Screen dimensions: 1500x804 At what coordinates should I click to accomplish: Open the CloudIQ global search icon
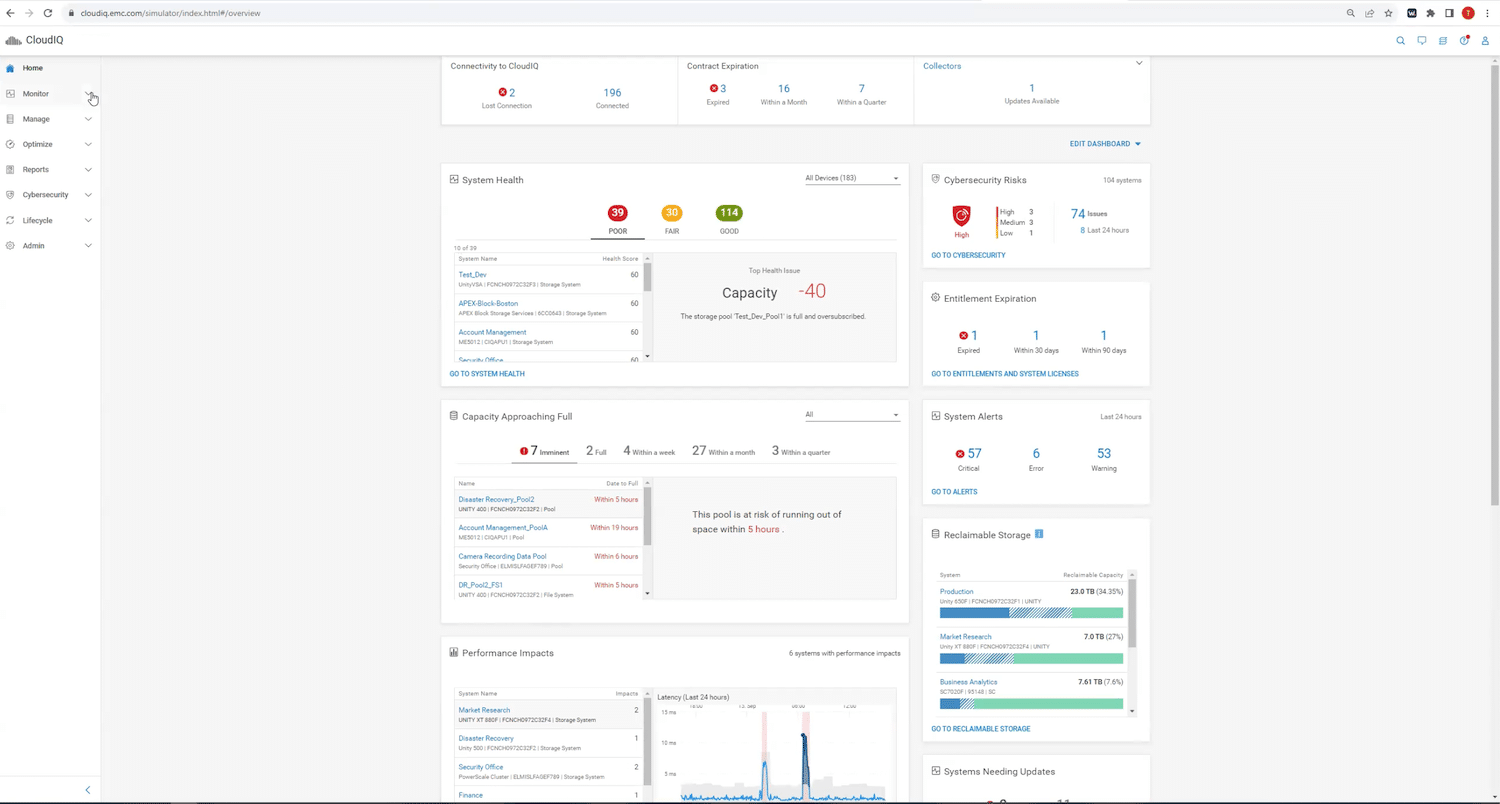pyautogui.click(x=1400, y=41)
